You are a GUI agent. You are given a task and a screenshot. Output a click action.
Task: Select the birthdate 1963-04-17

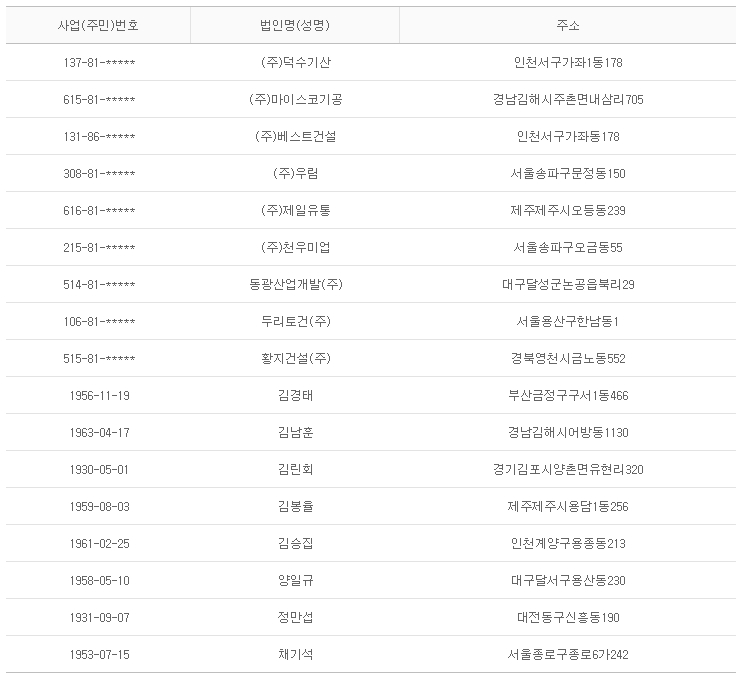98,433
